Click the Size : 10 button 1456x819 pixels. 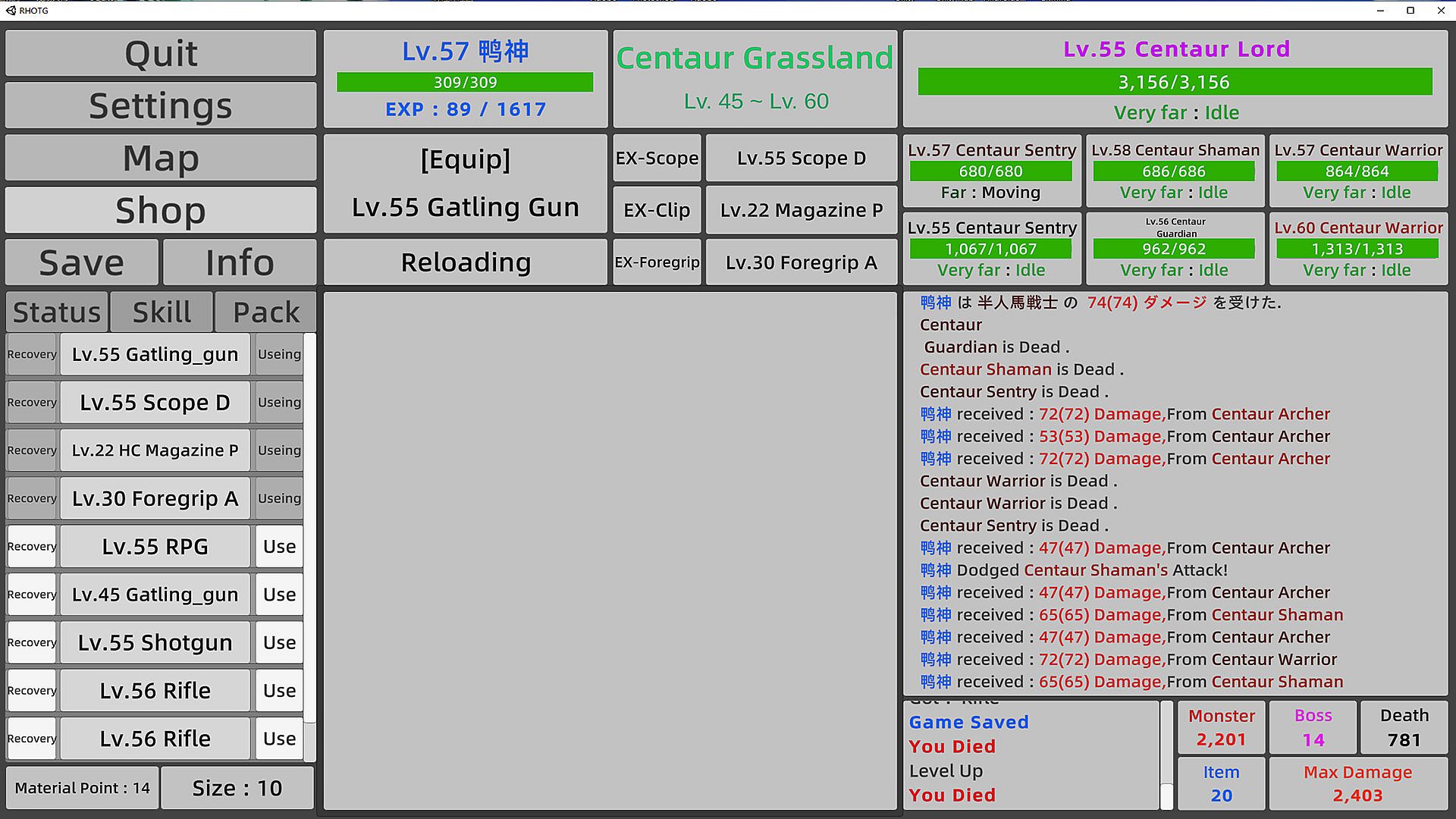pos(237,789)
